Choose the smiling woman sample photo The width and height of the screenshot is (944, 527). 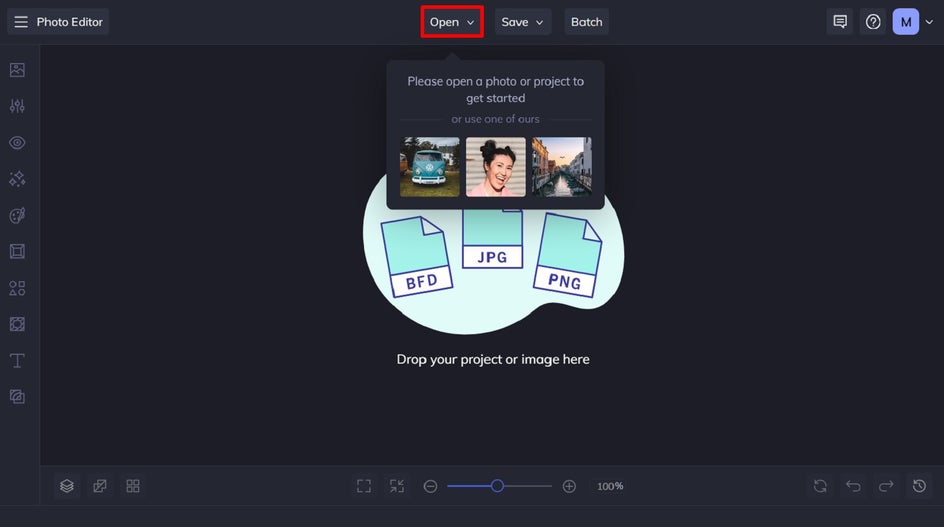click(x=495, y=167)
